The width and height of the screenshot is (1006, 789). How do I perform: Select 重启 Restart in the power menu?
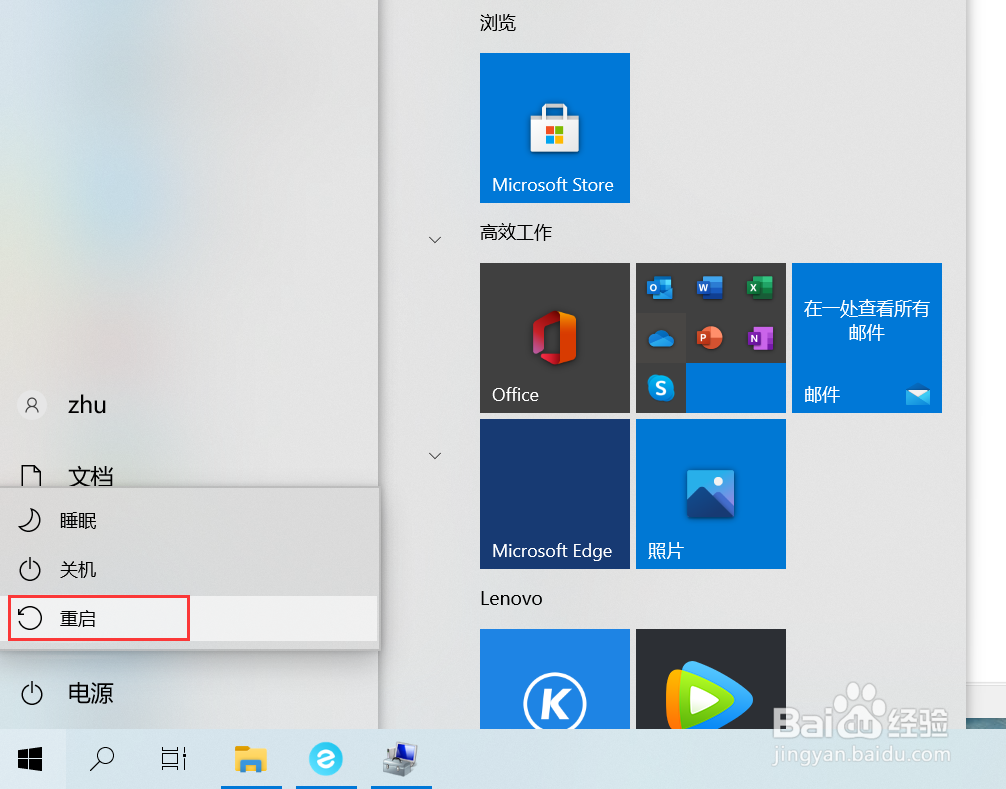[x=189, y=618]
